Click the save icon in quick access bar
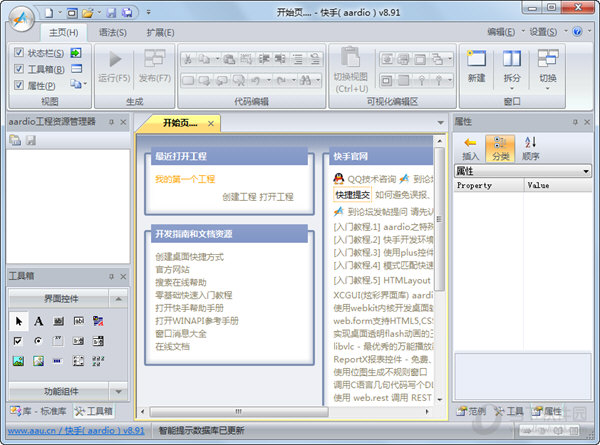This screenshot has width=600, height=445. [x=111, y=13]
